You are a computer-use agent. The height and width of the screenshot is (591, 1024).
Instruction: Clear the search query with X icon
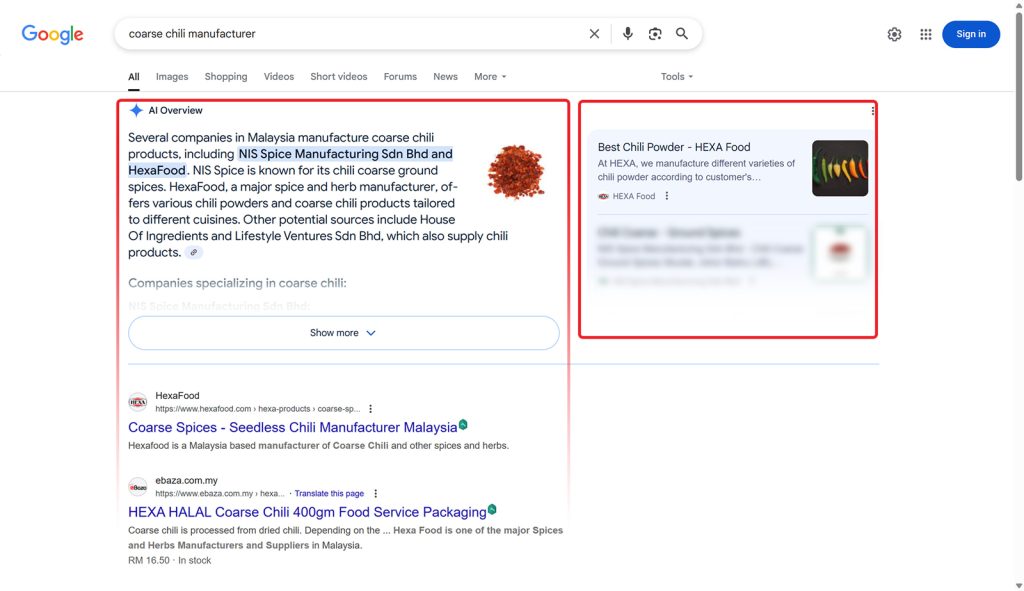[594, 34]
